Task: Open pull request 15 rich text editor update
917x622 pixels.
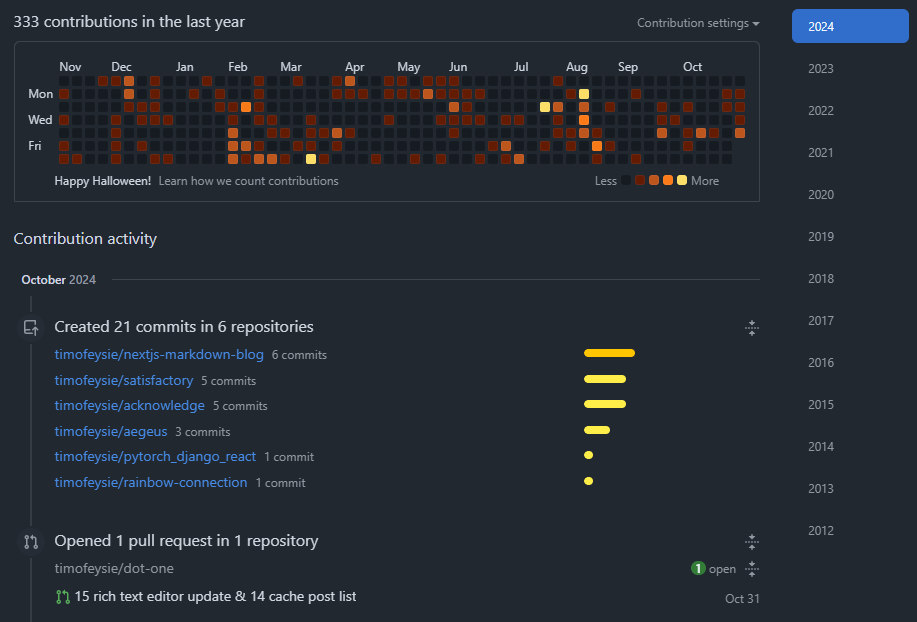Action: (215, 596)
